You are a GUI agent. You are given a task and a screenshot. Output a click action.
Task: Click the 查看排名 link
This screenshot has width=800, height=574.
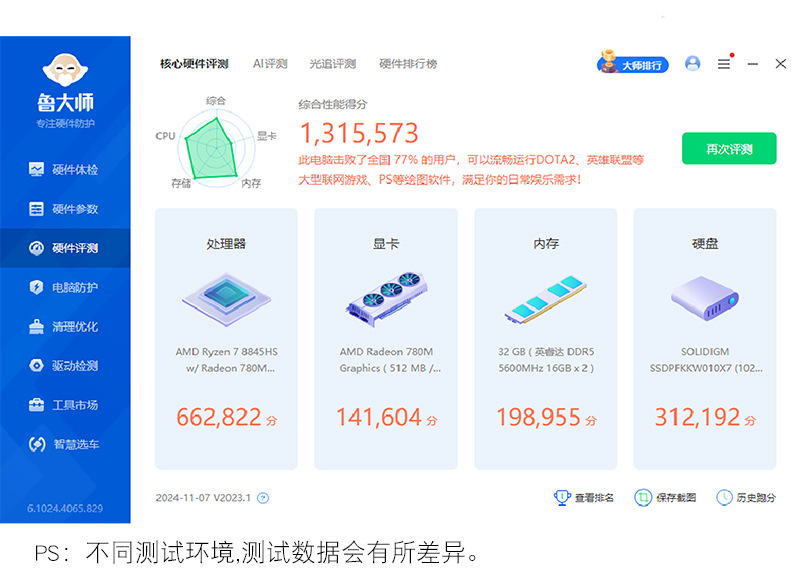584,497
